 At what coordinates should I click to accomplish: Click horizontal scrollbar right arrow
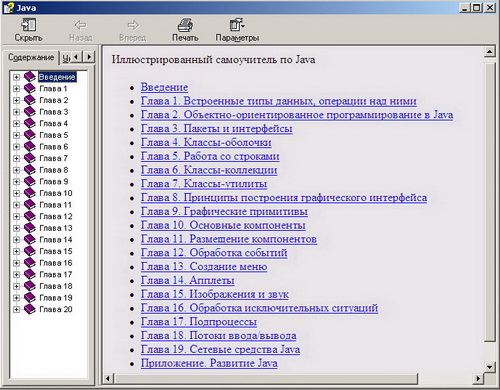tap(478, 379)
